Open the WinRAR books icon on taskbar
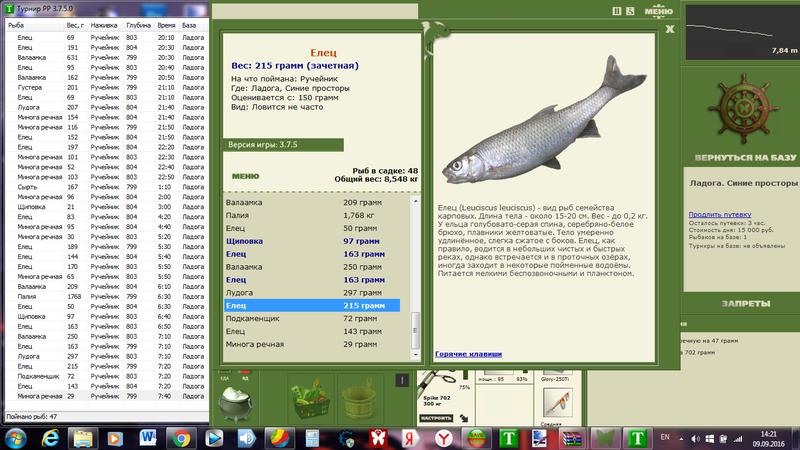The image size is (800, 450). click(x=572, y=438)
